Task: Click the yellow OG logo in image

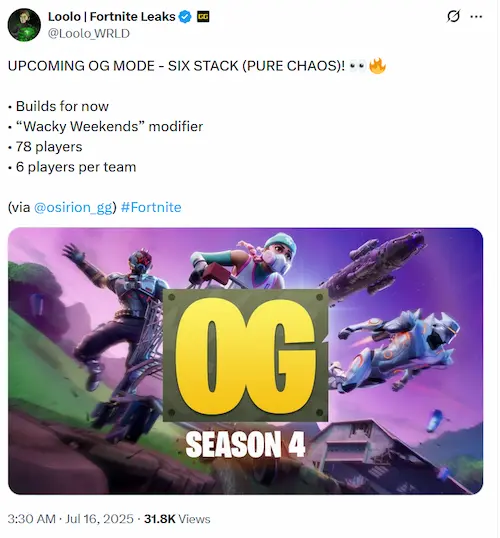Action: click(x=245, y=355)
